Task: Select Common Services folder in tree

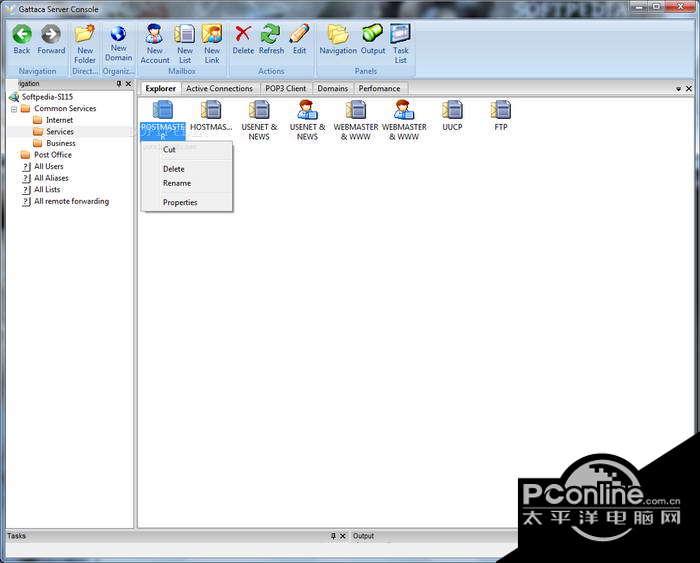Action: coord(65,108)
